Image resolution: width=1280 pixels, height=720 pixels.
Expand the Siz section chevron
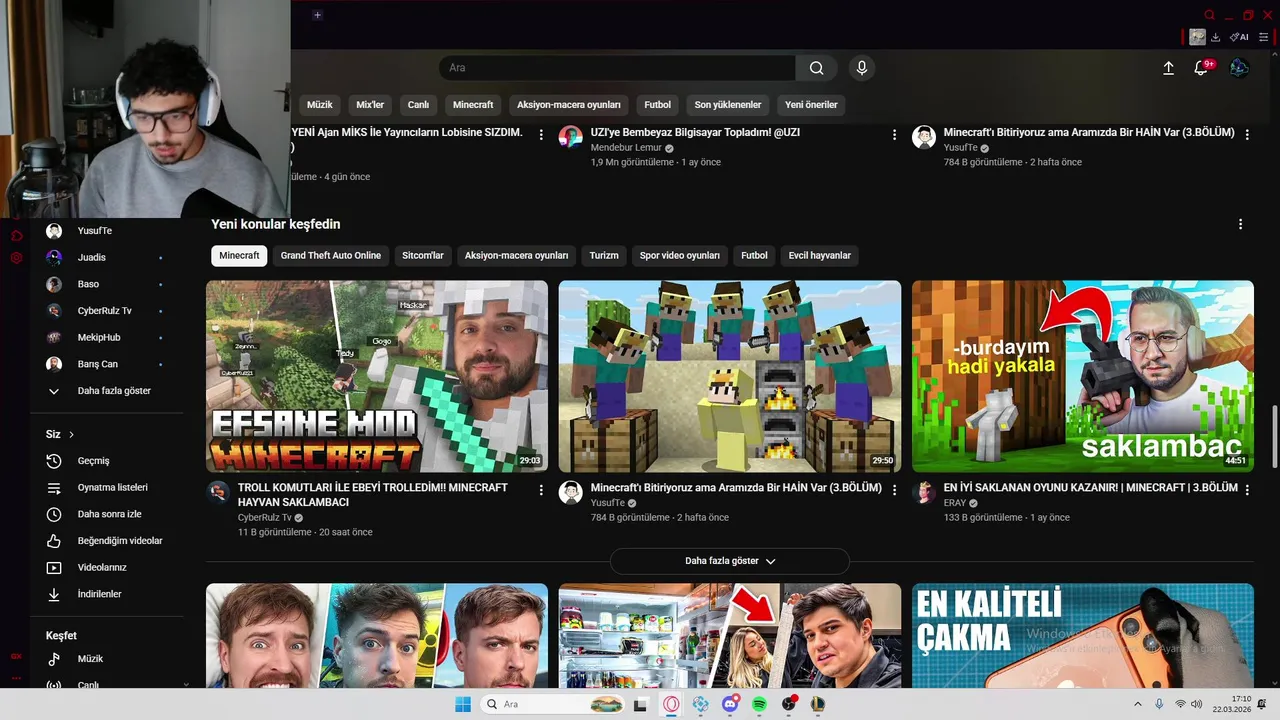click(72, 434)
